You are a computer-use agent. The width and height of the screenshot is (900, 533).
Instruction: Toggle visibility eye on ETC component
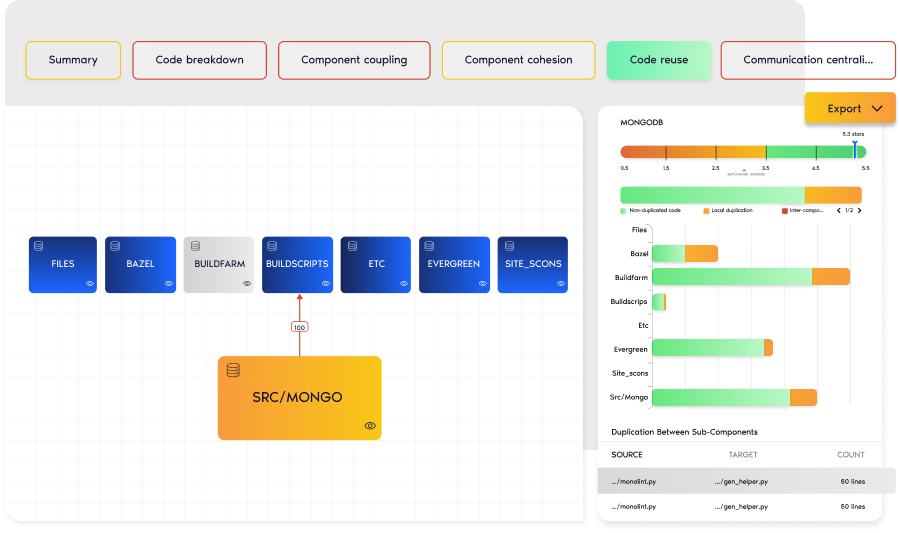pos(404,283)
